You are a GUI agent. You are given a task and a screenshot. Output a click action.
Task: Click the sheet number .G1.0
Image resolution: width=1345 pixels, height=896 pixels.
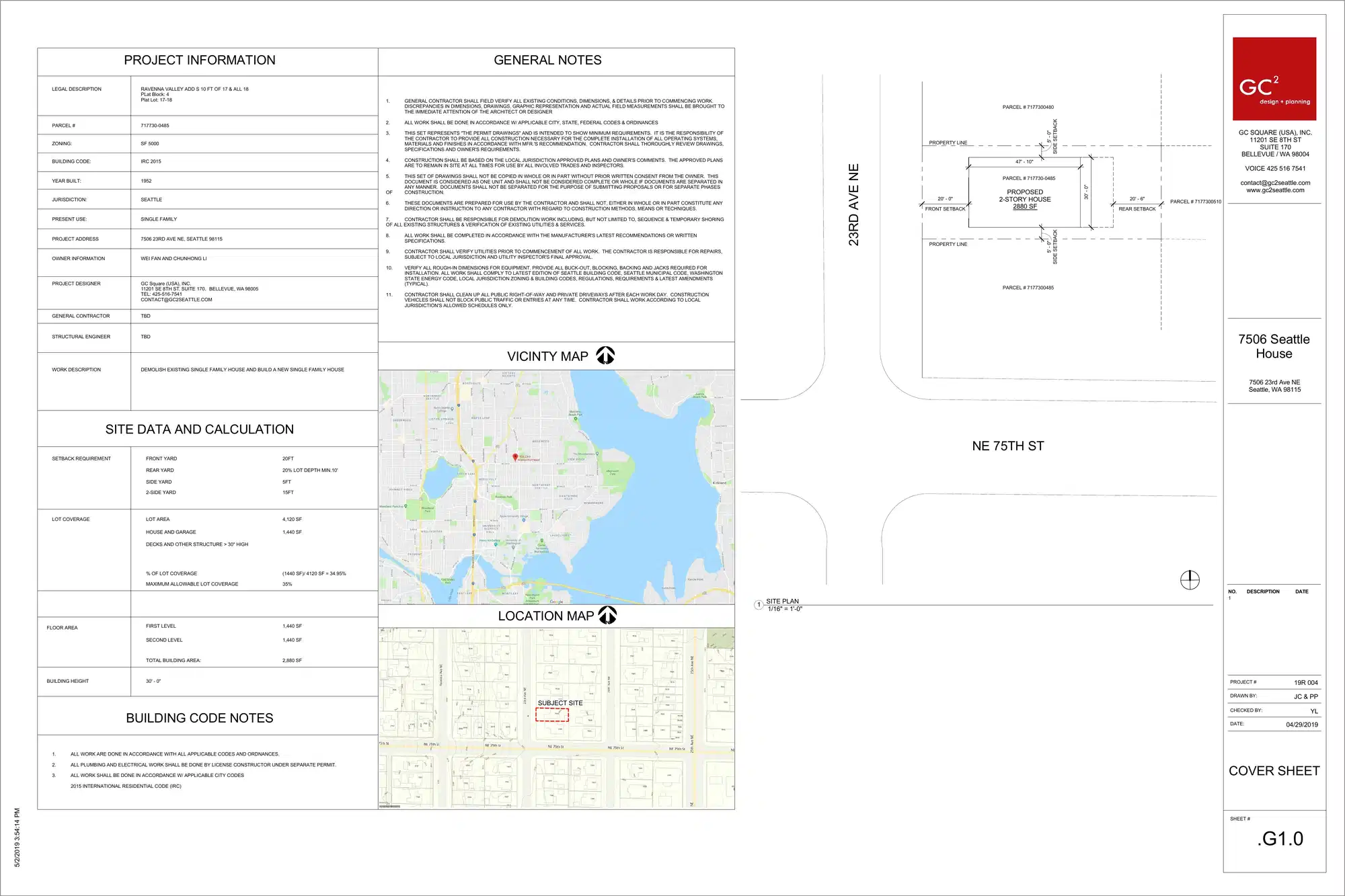coord(1280,839)
